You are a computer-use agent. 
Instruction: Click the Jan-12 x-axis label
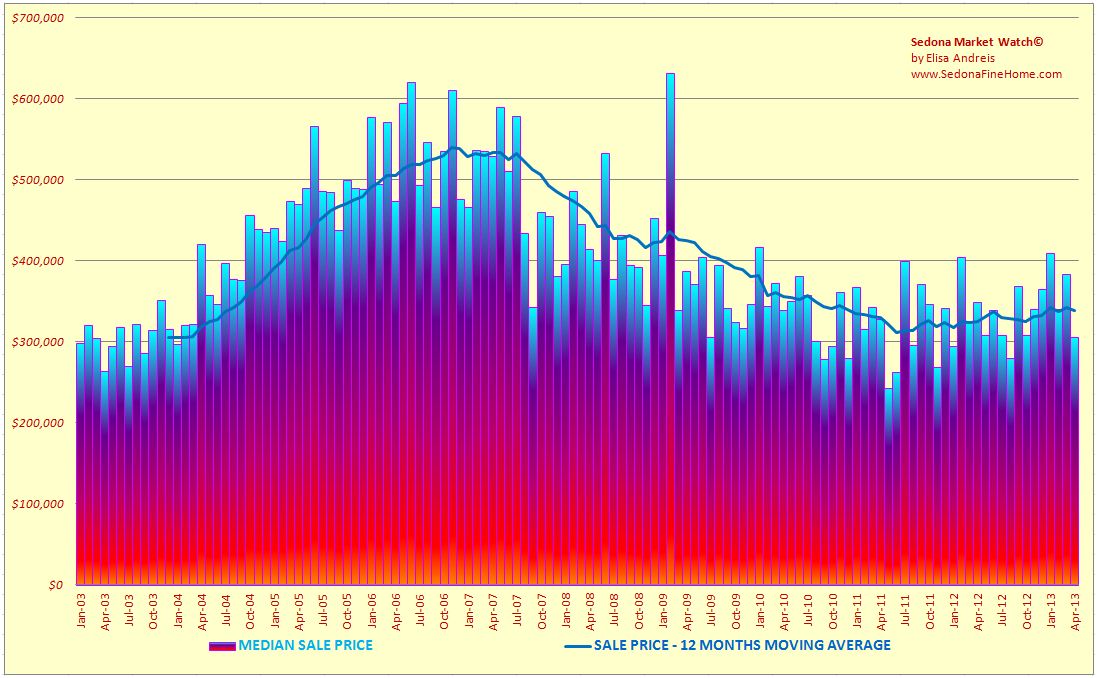[954, 610]
